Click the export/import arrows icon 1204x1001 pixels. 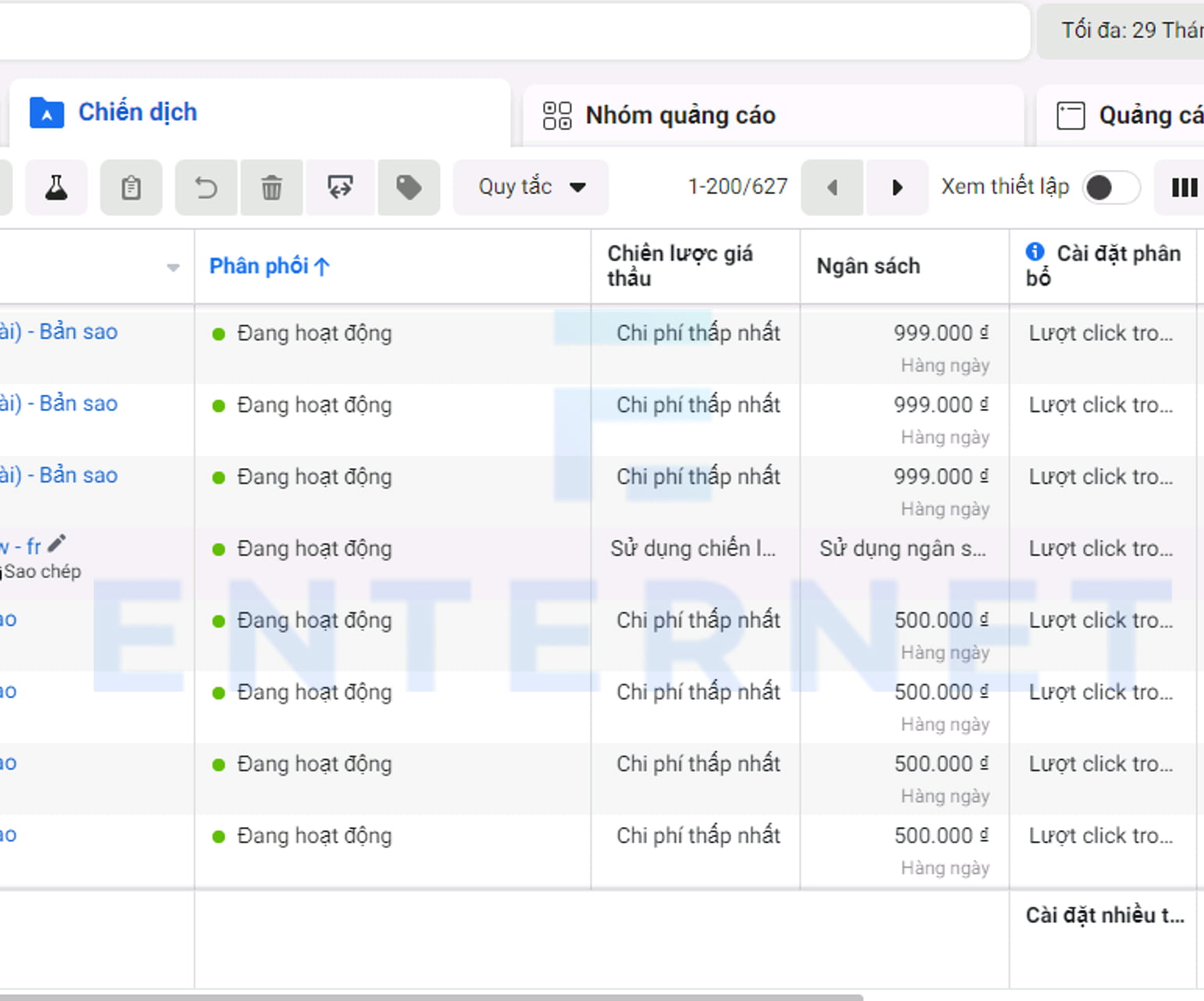point(340,187)
